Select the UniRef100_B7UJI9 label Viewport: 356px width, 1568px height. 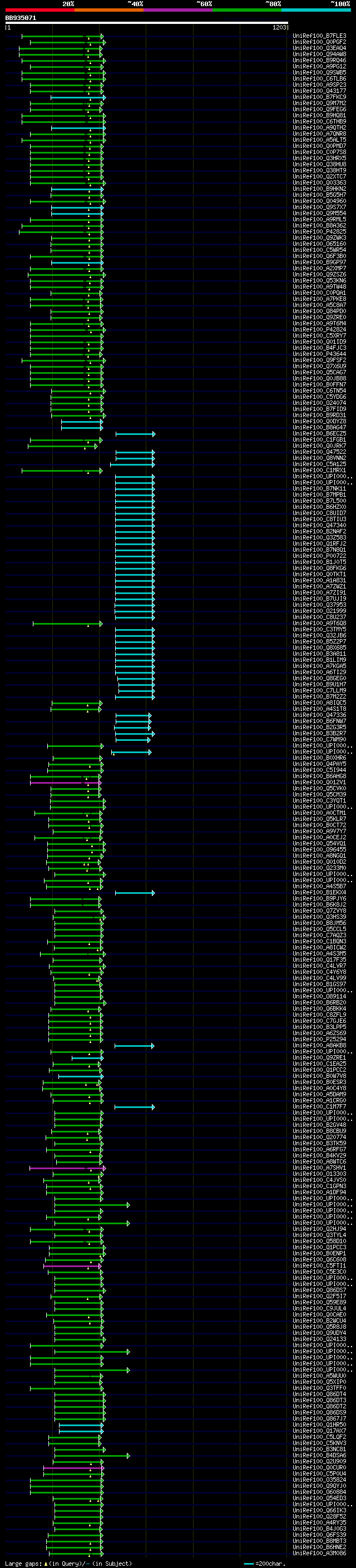coord(319,598)
